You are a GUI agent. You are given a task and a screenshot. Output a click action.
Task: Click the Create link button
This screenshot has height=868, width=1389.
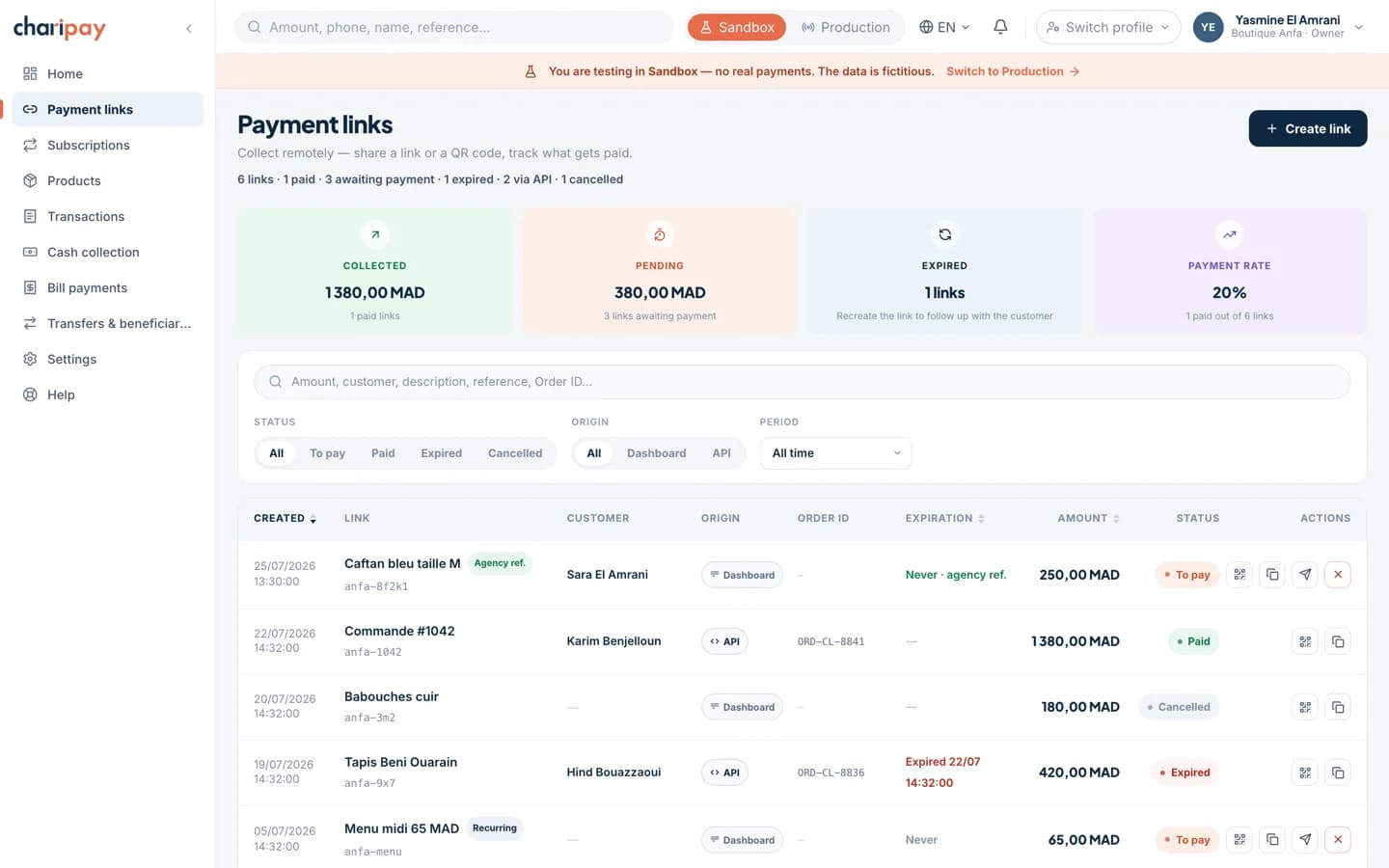pyautogui.click(x=1307, y=128)
